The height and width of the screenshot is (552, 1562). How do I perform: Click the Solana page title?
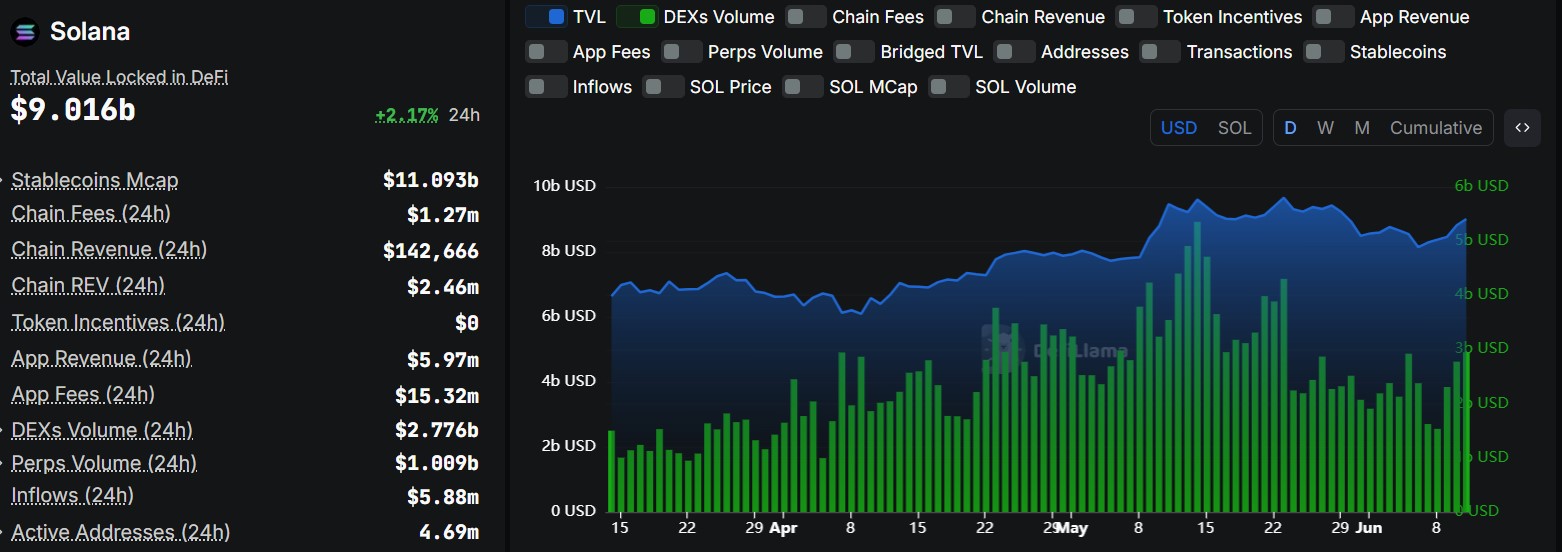[90, 32]
